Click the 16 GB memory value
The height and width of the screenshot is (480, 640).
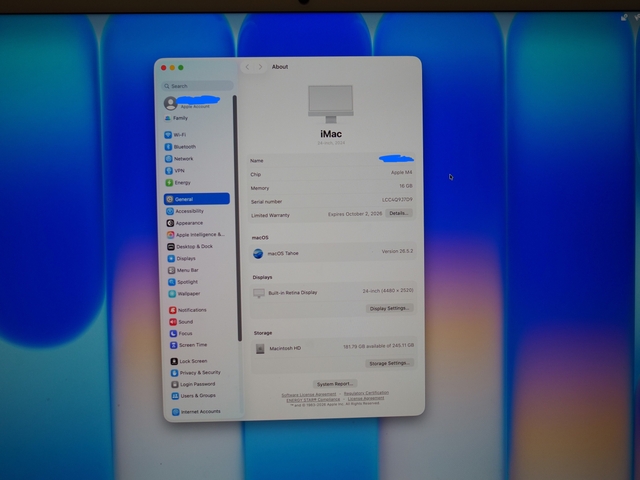click(406, 186)
